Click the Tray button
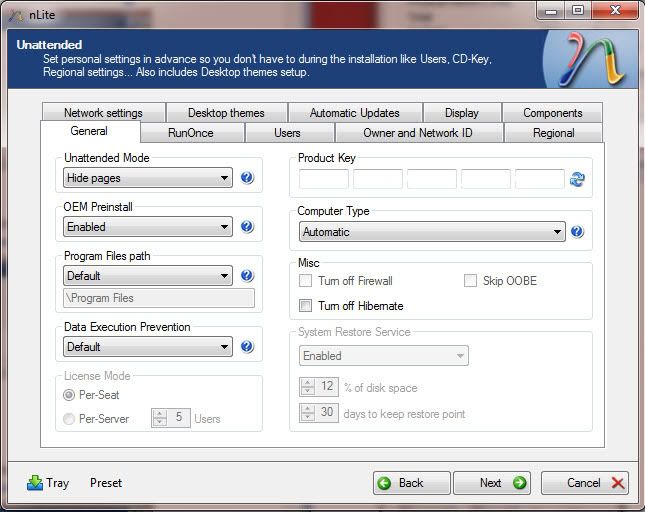This screenshot has height=512, width=645. pyautogui.click(x=48, y=483)
